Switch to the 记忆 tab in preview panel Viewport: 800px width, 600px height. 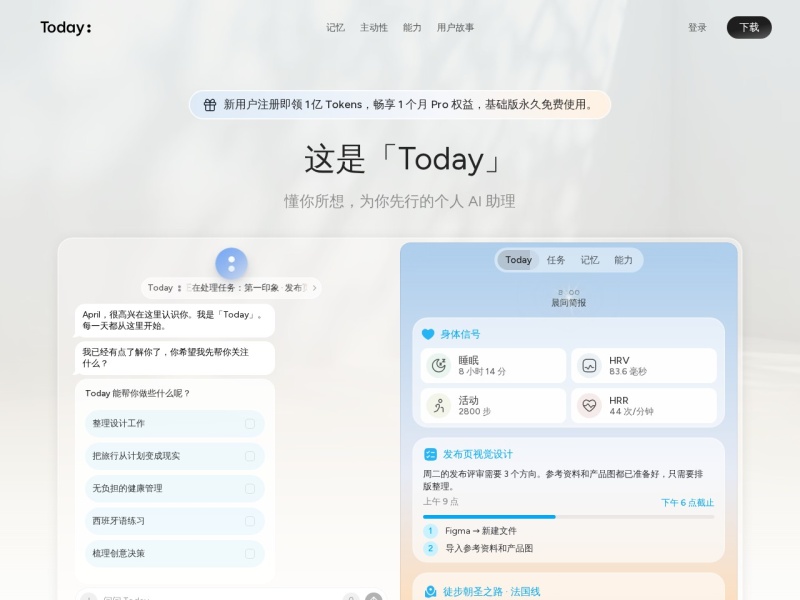[589, 260]
